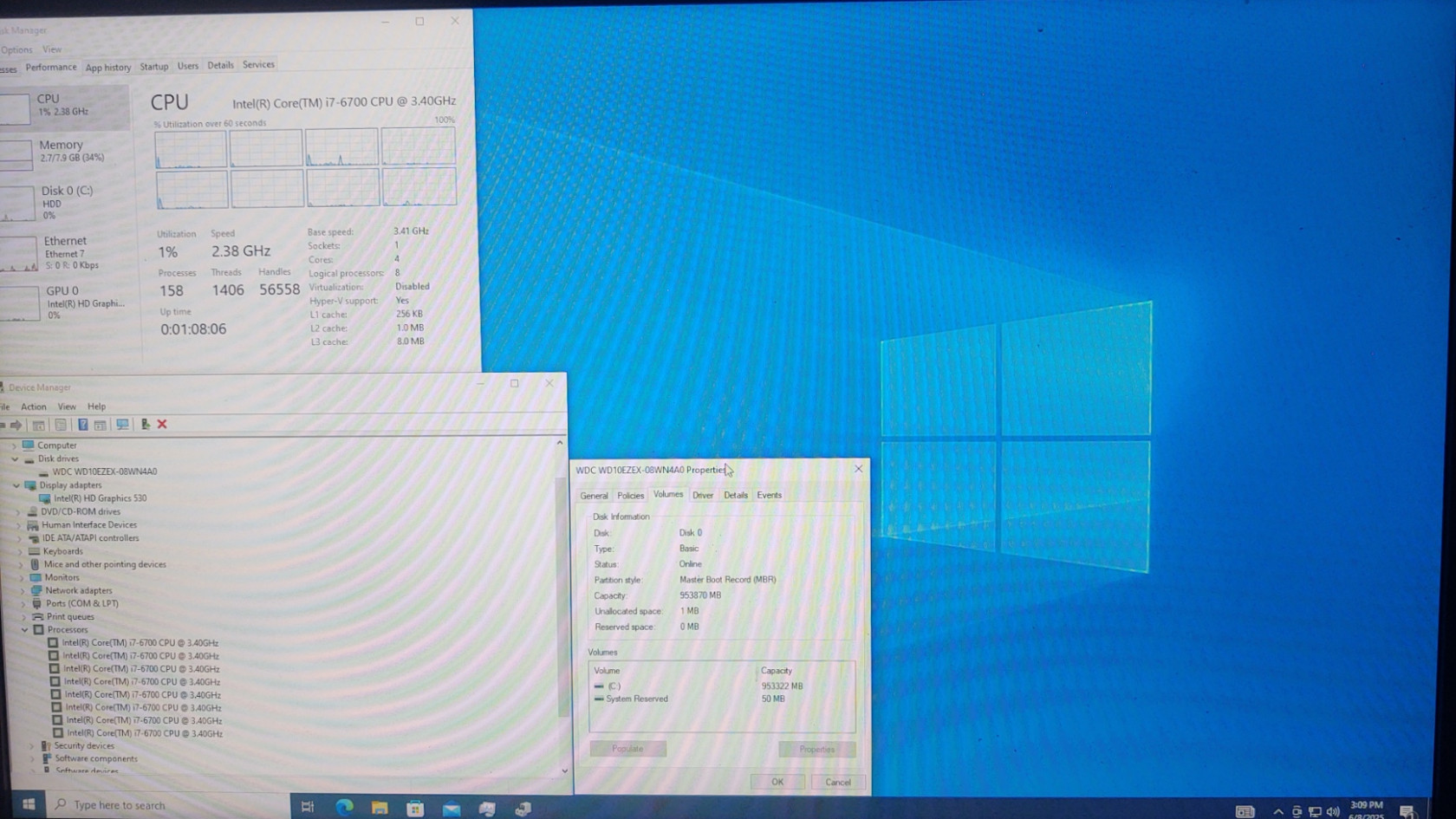
Task: Expand the Keyboards category
Action: coord(21,551)
